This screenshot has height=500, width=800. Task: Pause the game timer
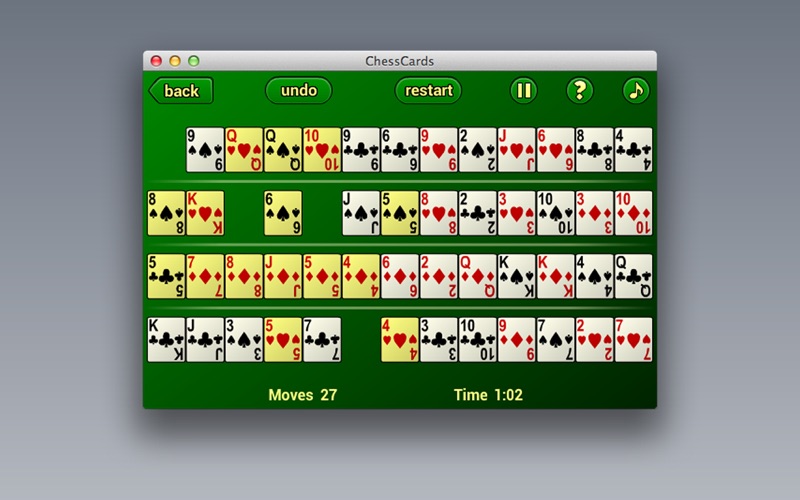click(523, 91)
